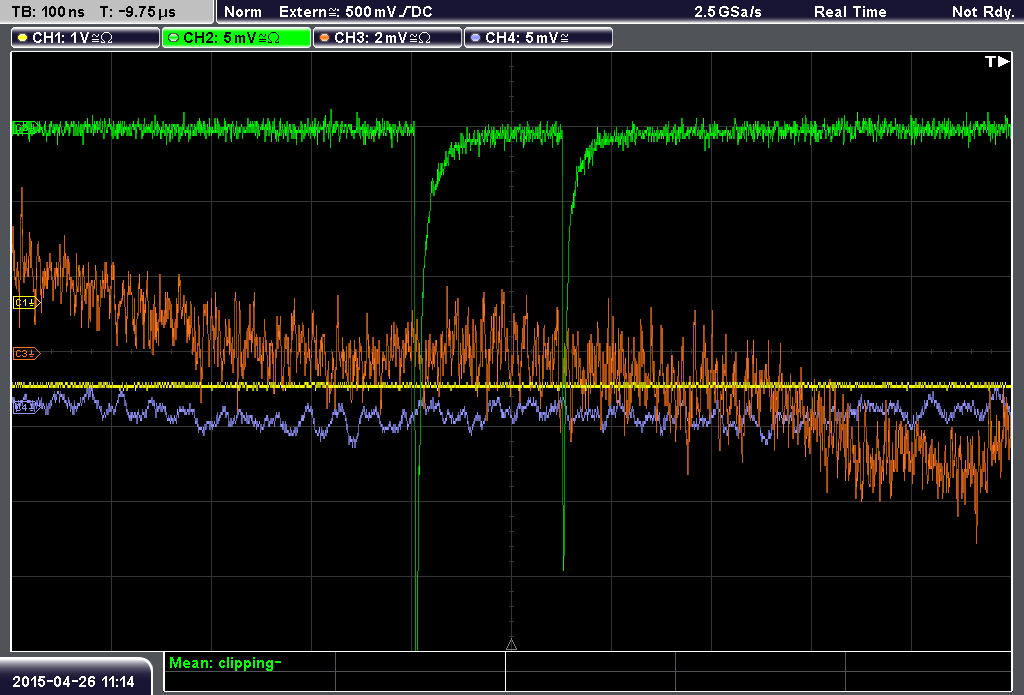Click the Extern 500 mV DC trigger source readout
The width and height of the screenshot is (1024, 695).
point(355,12)
